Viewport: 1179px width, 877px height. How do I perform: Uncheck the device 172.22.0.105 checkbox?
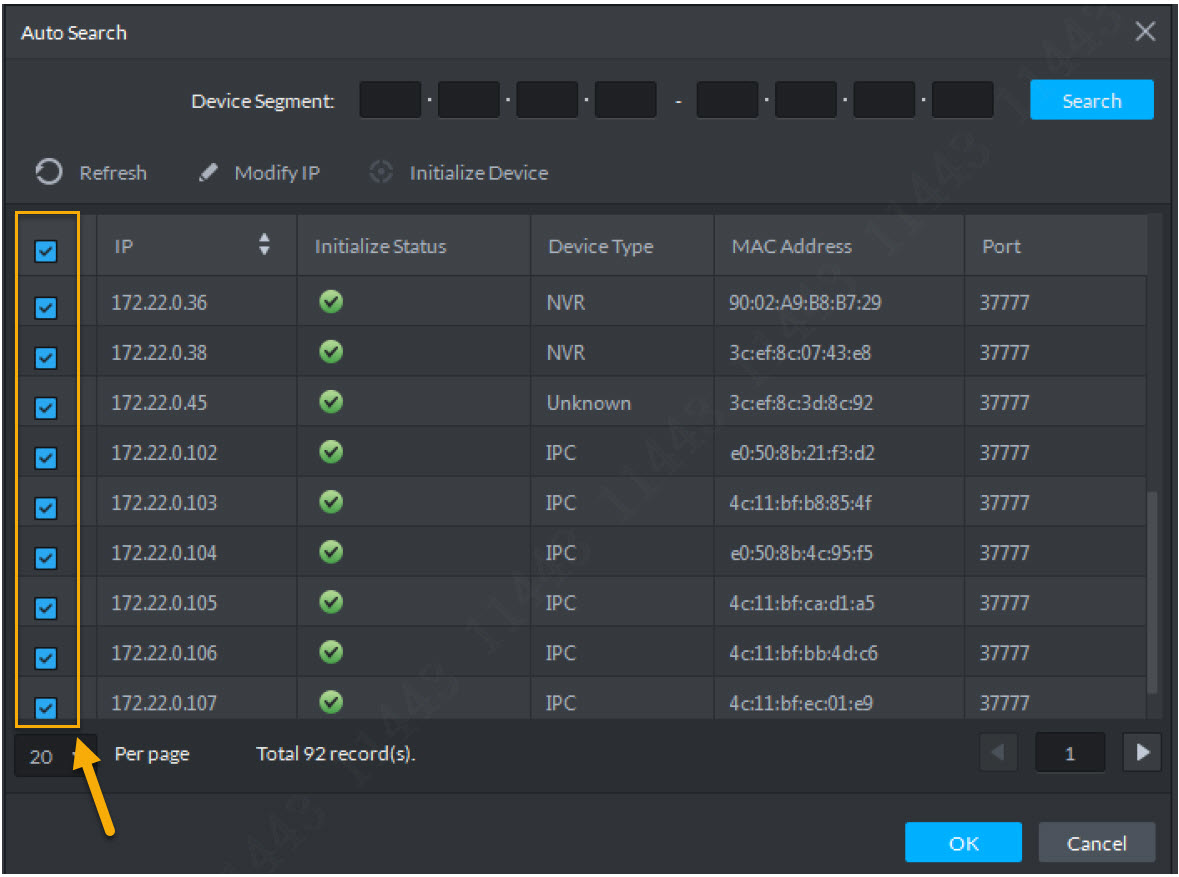(46, 608)
